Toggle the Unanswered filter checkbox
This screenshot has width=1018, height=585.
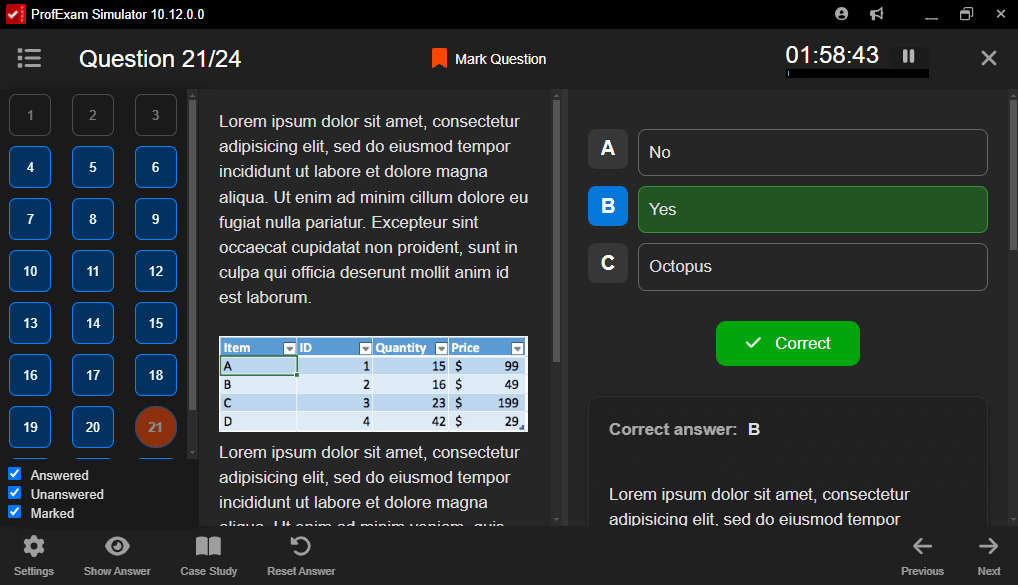(15, 494)
